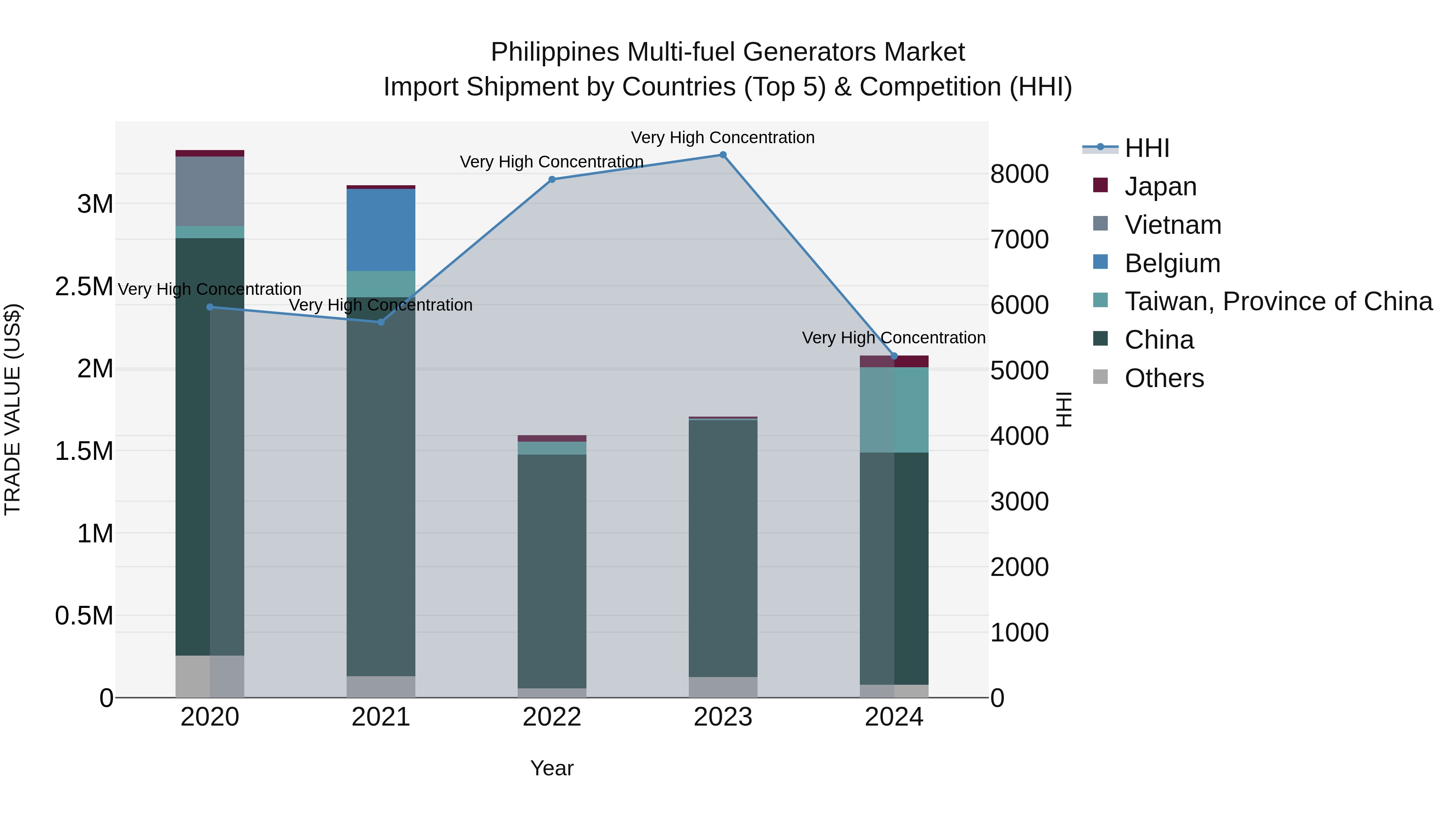The image size is (1456, 819).
Task: Click the right-side HHI axis title
Action: click(x=1064, y=410)
